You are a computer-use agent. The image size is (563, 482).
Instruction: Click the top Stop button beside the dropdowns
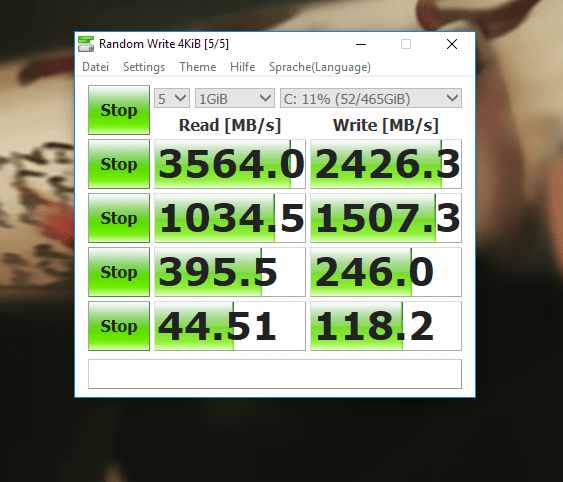(119, 110)
